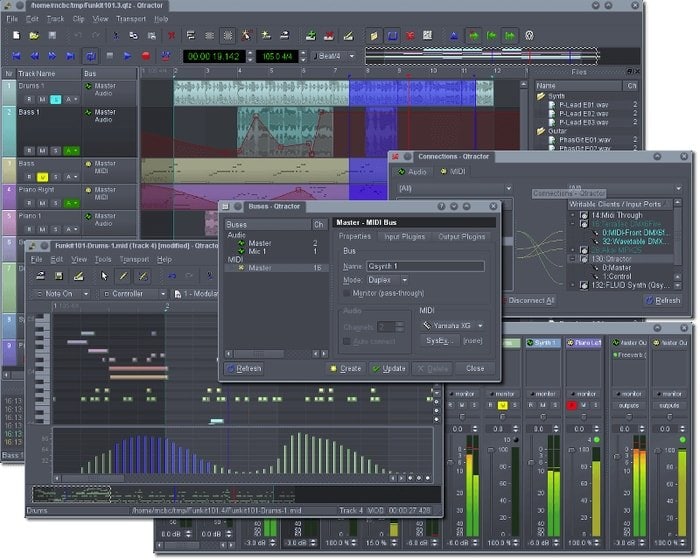Open Tools menu in MIDI editor
This screenshot has height=560, width=700.
pyautogui.click(x=103, y=259)
